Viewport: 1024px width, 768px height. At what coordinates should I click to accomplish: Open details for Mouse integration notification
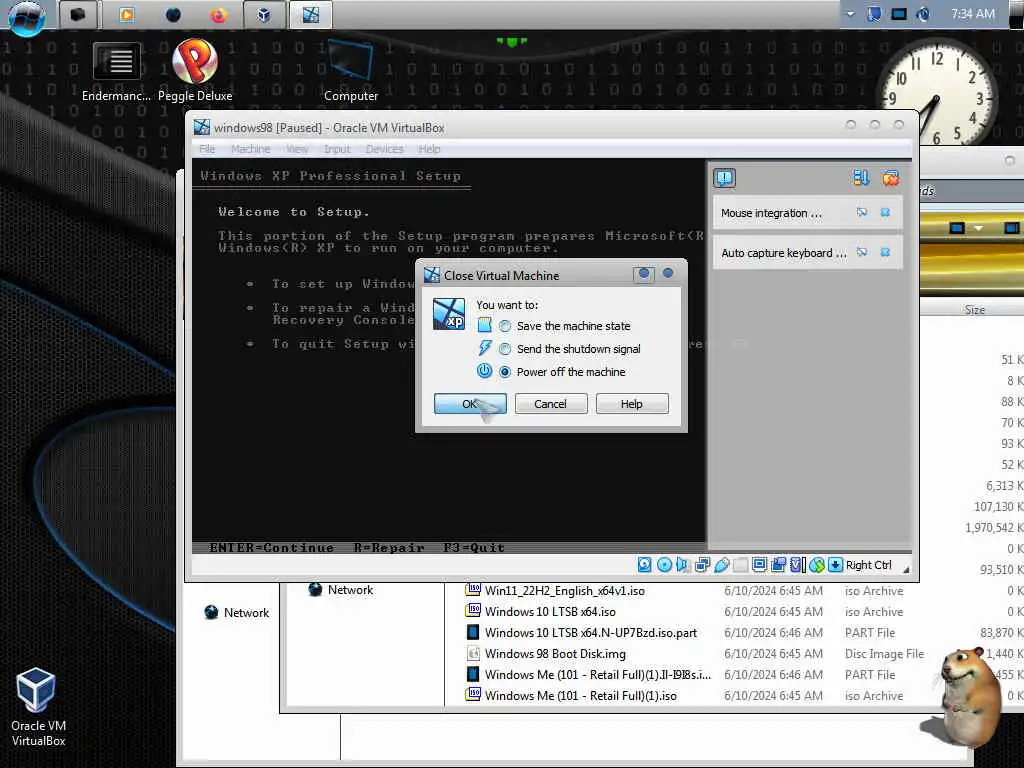(861, 212)
